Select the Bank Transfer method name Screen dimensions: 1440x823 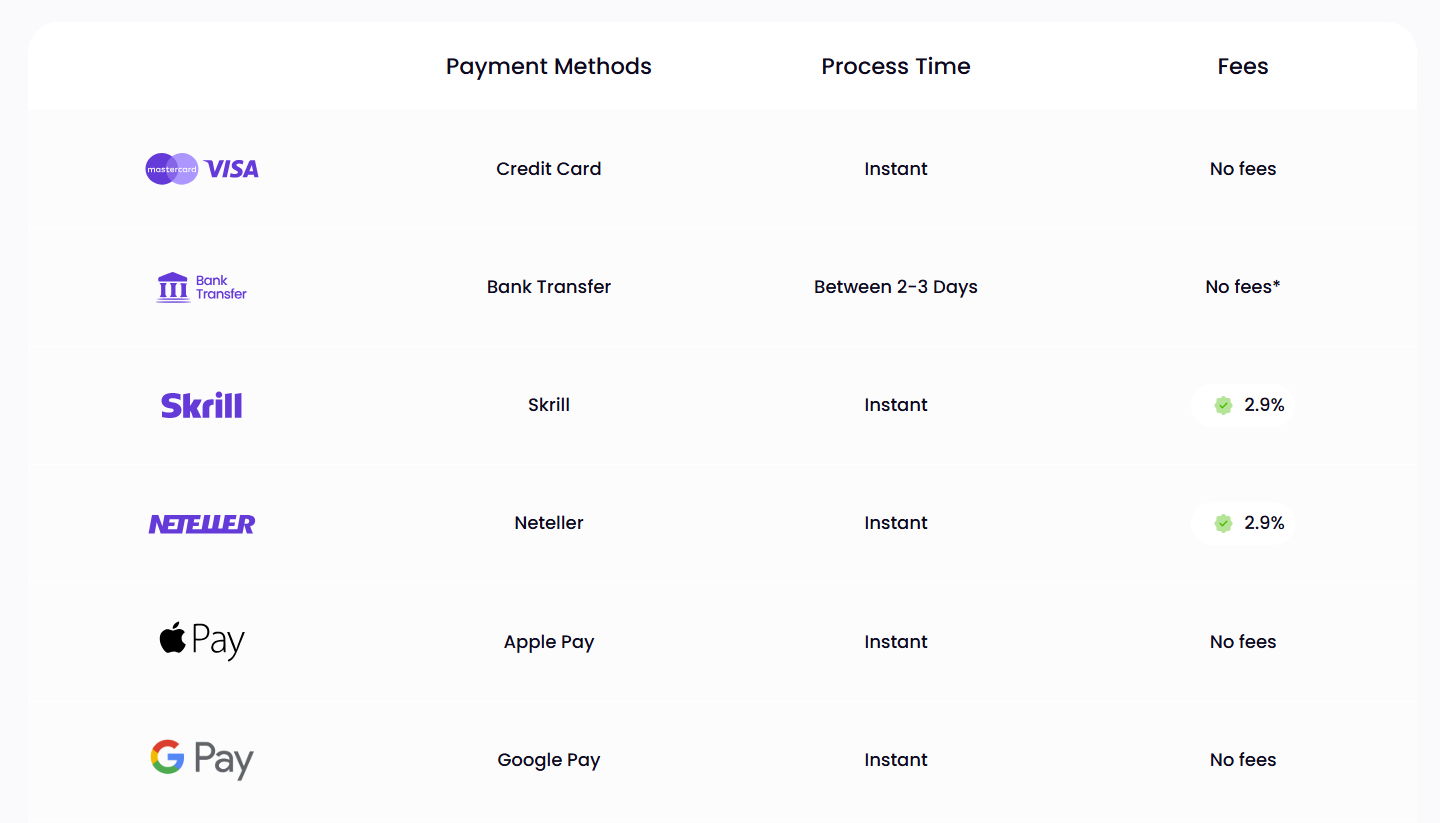(548, 287)
